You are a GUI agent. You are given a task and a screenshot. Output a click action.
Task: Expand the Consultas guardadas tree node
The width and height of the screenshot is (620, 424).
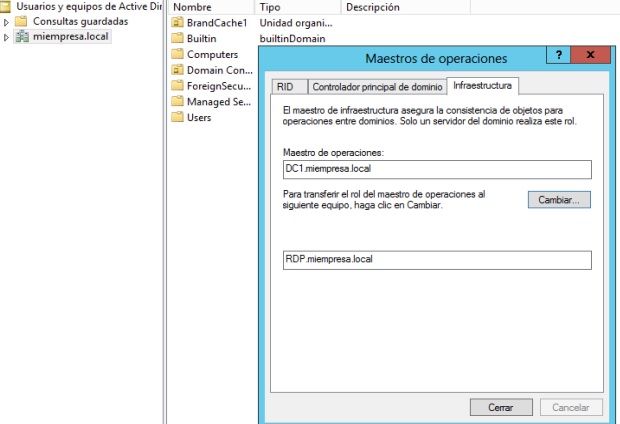tap(7, 22)
